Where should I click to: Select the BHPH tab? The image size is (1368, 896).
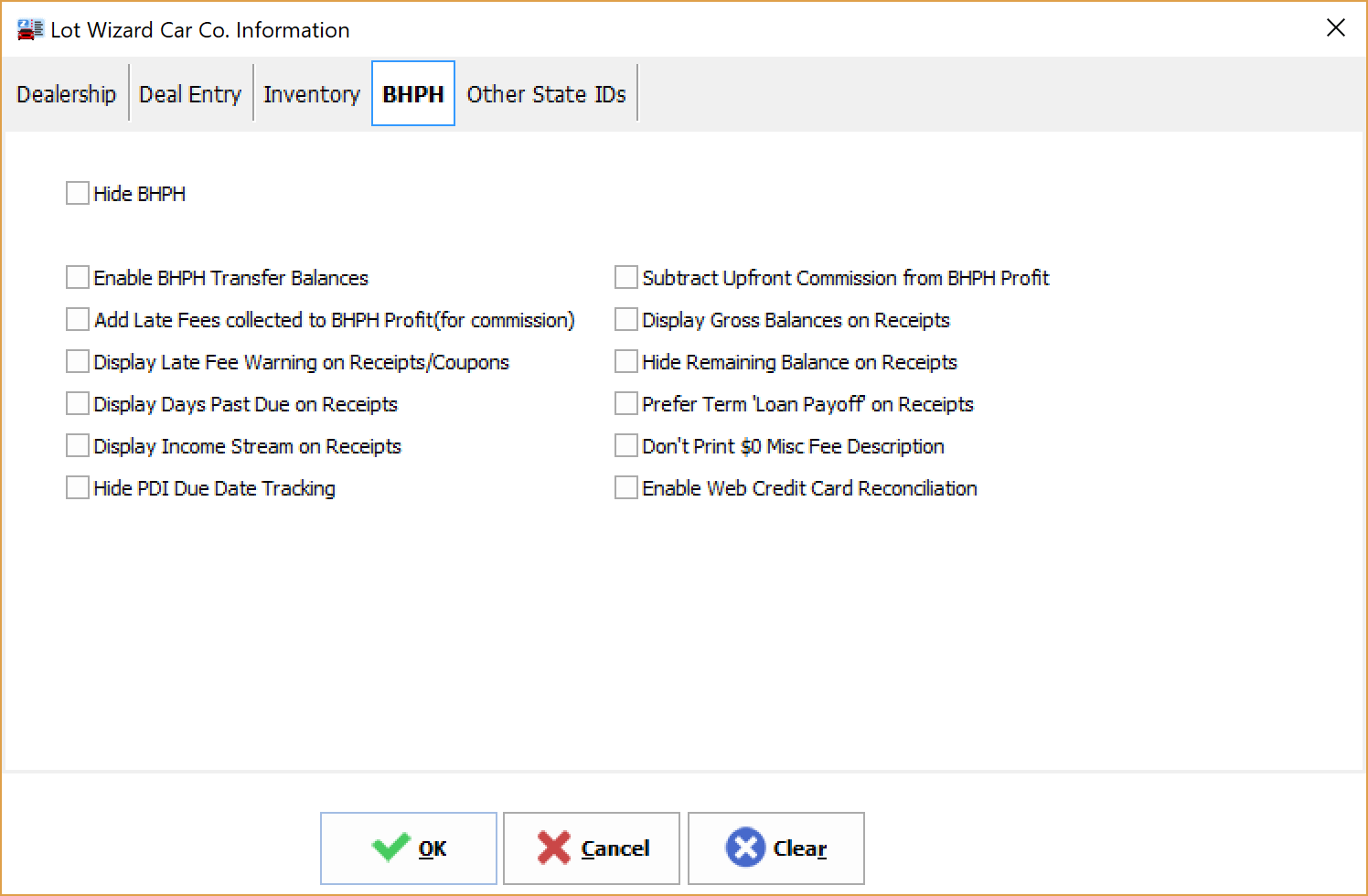(x=412, y=93)
